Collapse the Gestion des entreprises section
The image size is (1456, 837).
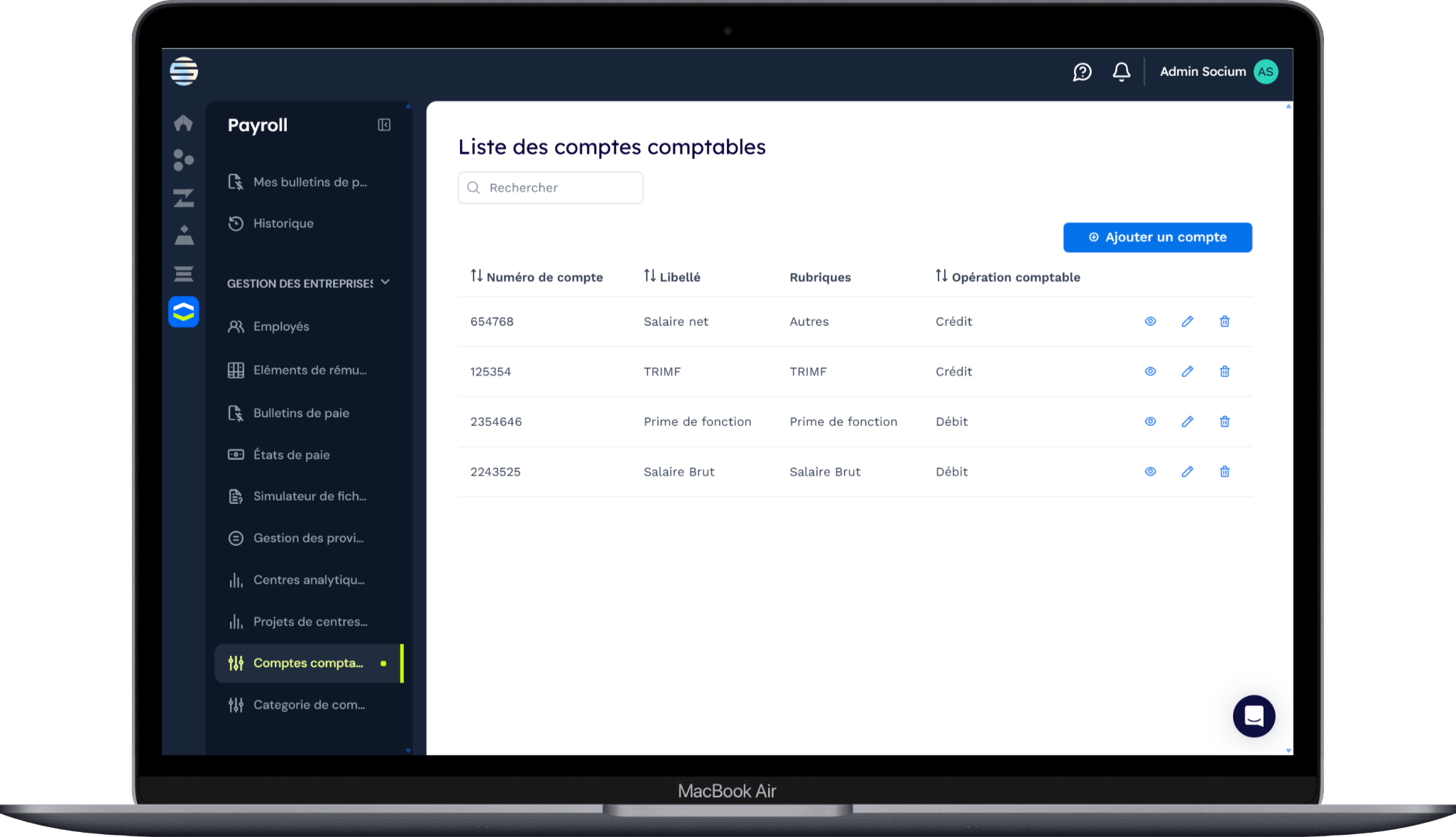click(x=385, y=283)
